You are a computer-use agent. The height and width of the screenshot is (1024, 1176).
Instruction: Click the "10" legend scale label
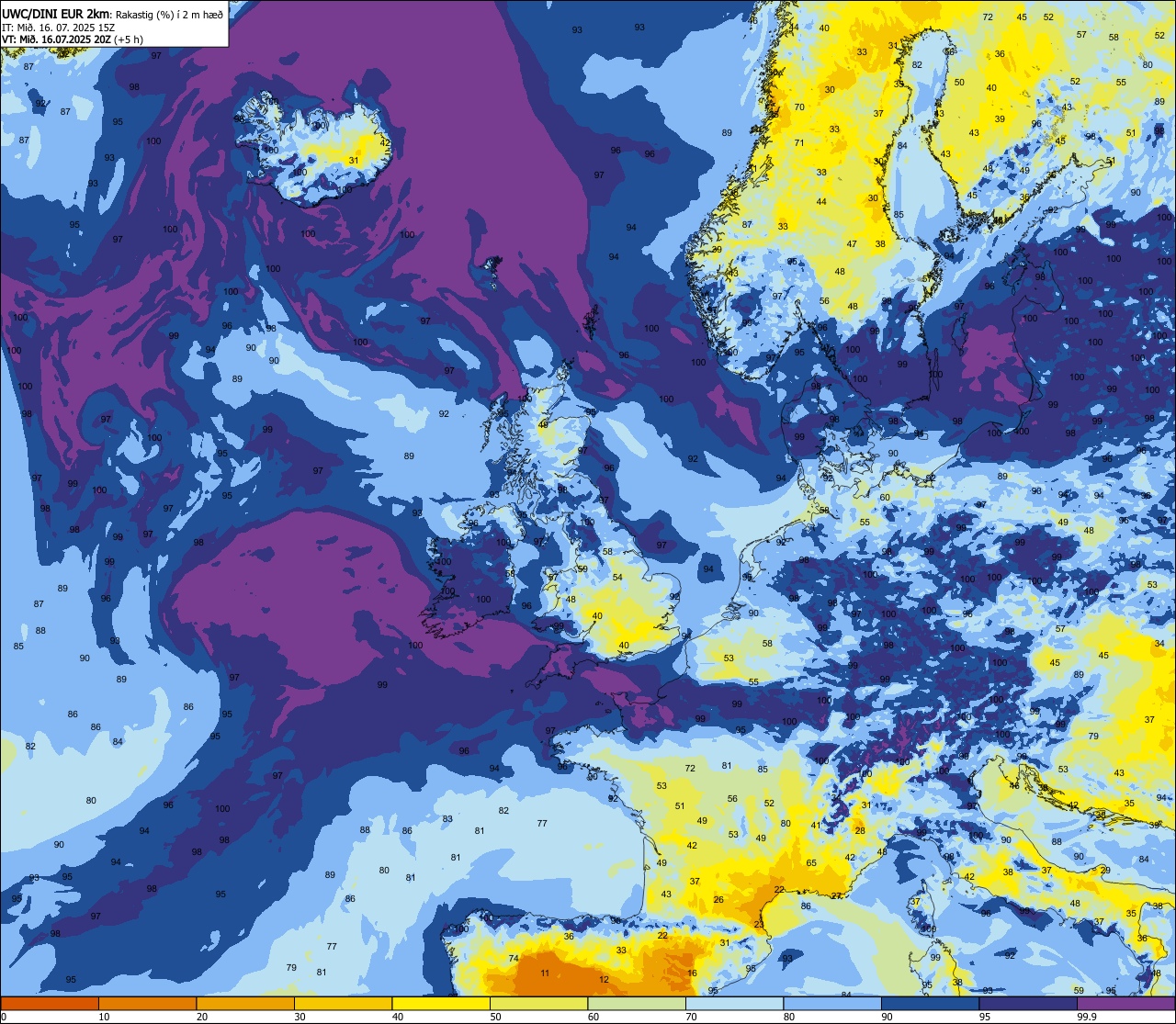104,1017
